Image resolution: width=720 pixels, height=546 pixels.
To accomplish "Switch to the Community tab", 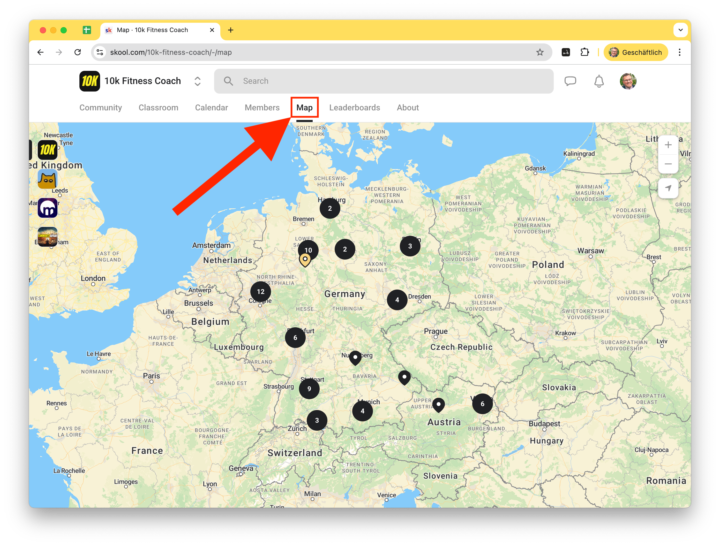I will (101, 107).
